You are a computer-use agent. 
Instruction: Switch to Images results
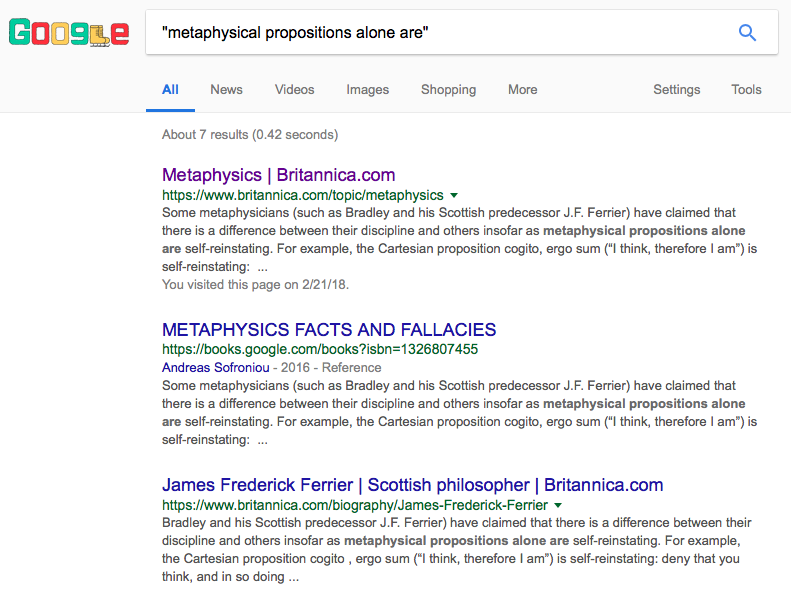click(x=367, y=90)
